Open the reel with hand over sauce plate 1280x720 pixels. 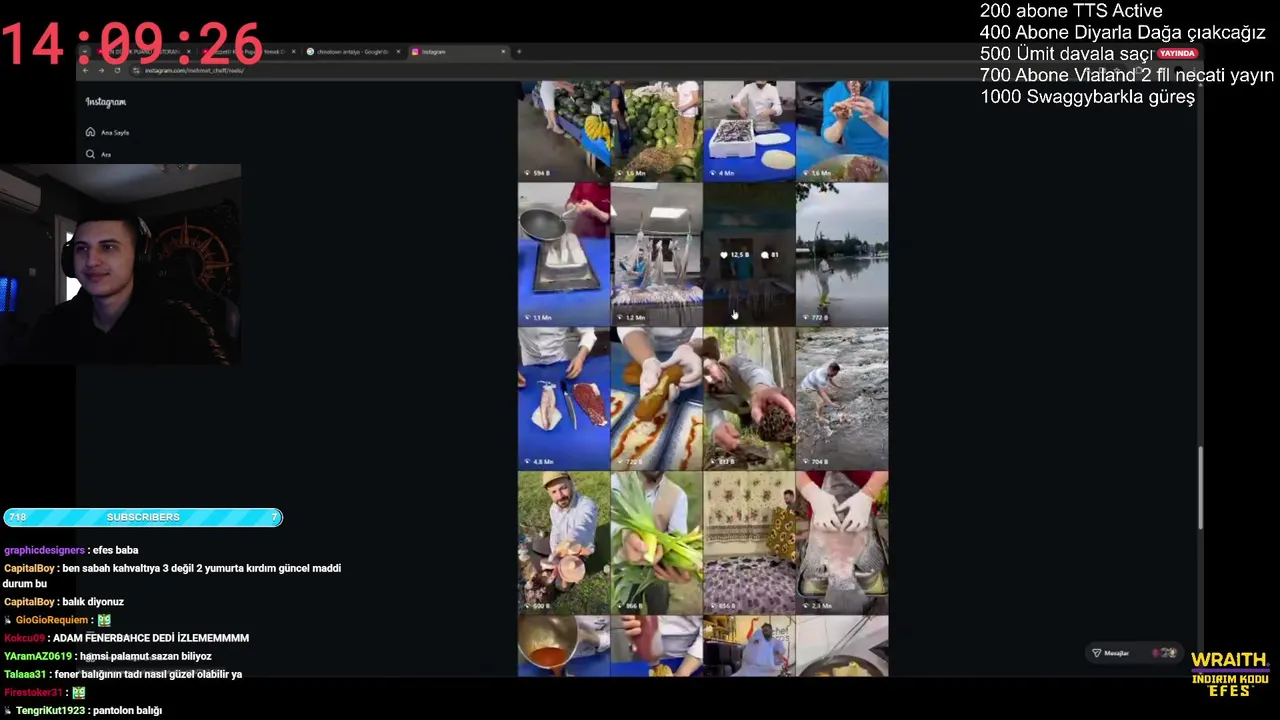click(x=656, y=398)
